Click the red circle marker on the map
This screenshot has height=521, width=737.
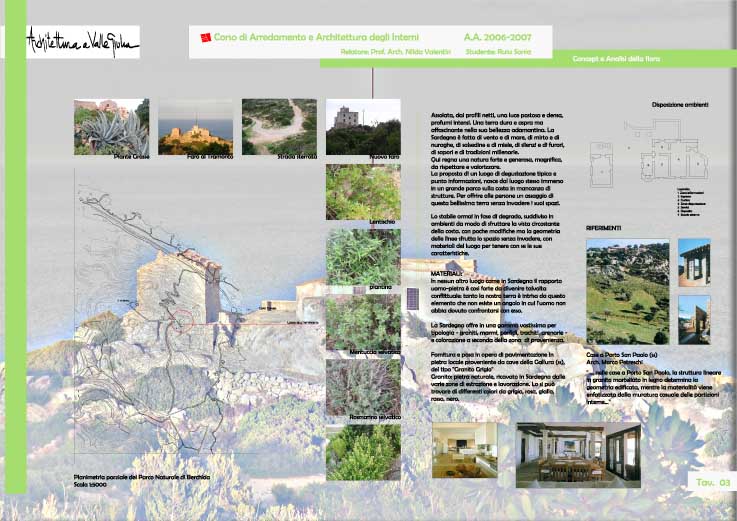[x=181, y=322]
